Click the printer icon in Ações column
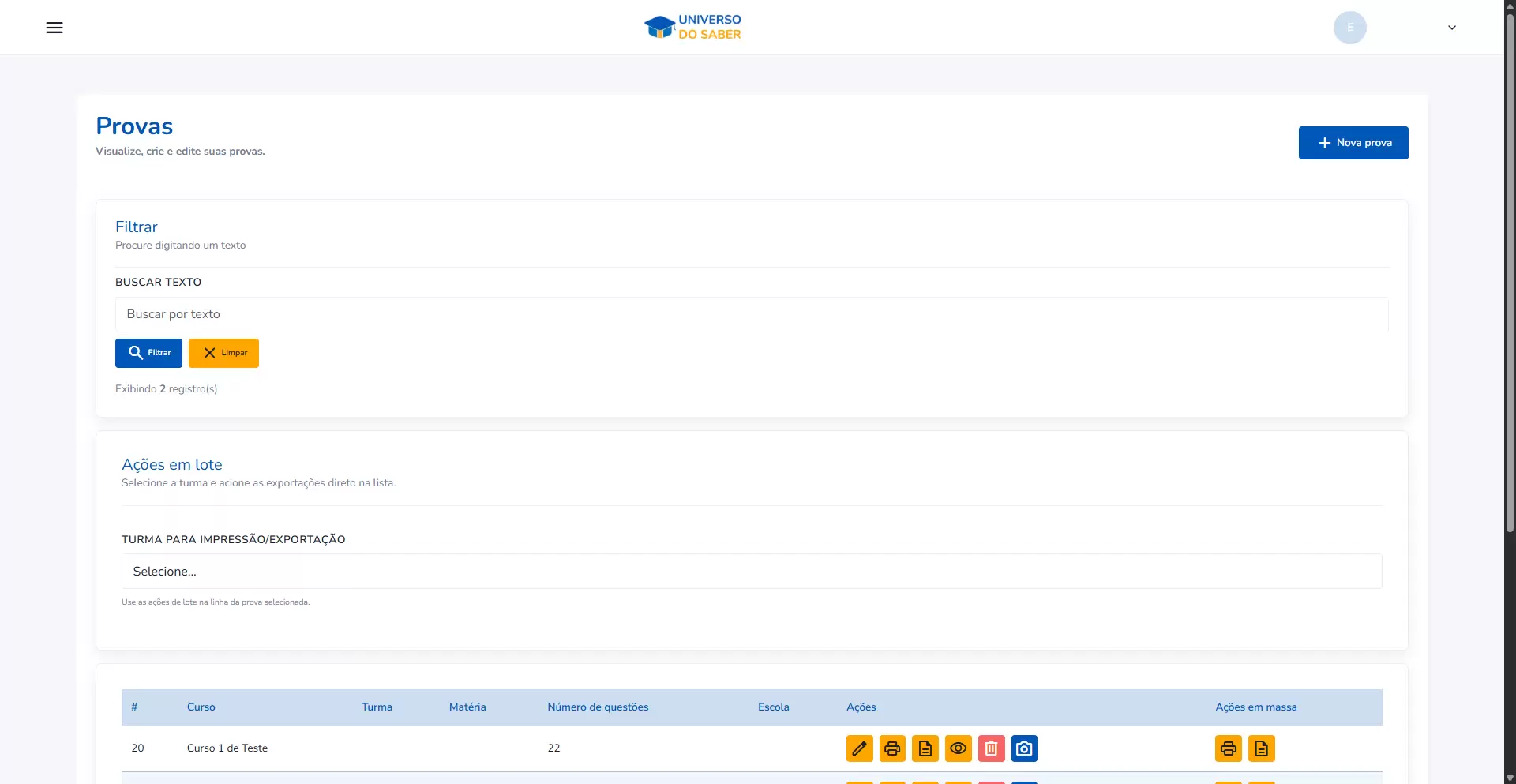Image resolution: width=1516 pixels, height=784 pixels. coord(892,748)
